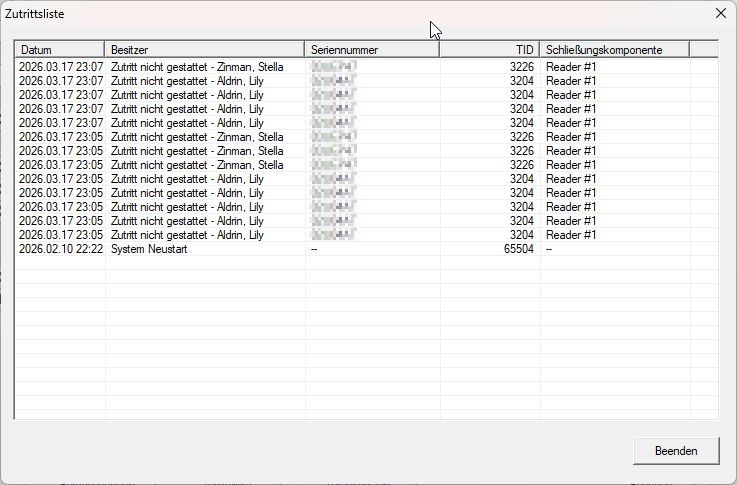Sort entries by Besitzer column header
737x485 pixels.
click(x=204, y=49)
